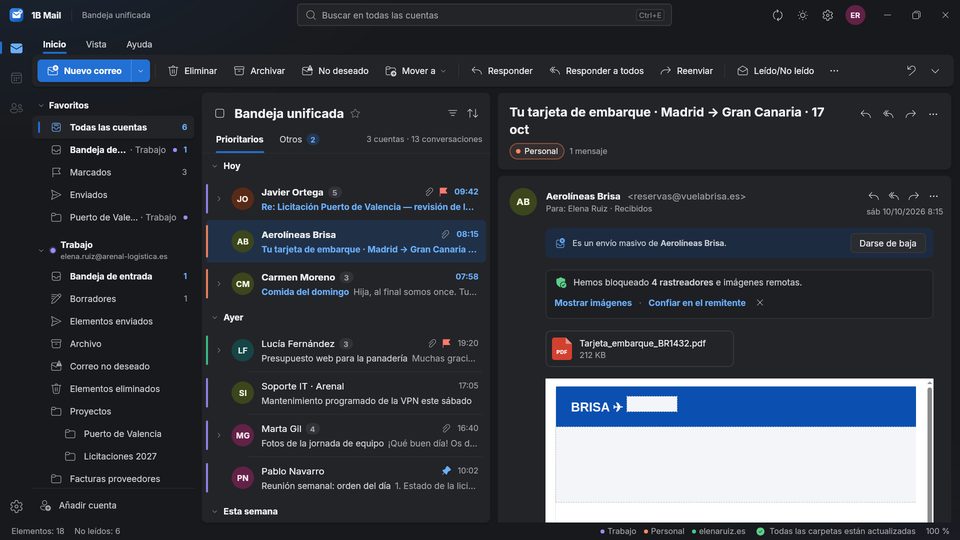The image size is (960, 540).
Task: Select the Otros tab
Action: [x=298, y=140]
